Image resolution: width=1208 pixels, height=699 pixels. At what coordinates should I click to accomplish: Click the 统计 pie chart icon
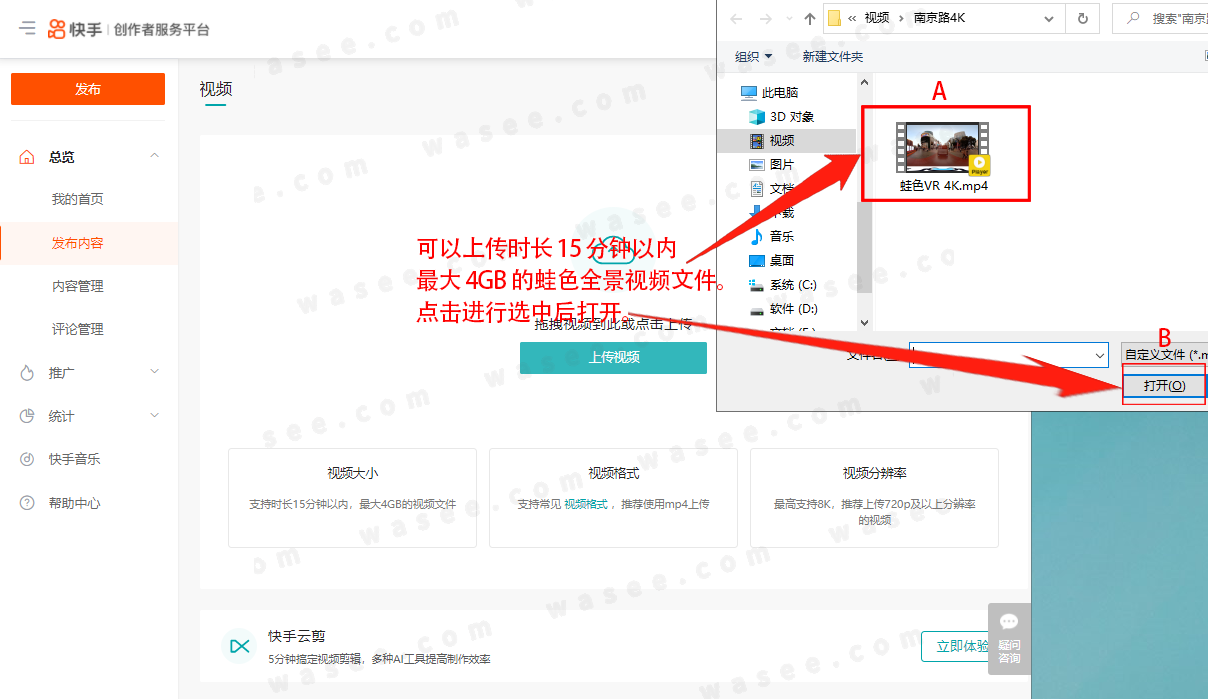coord(27,416)
